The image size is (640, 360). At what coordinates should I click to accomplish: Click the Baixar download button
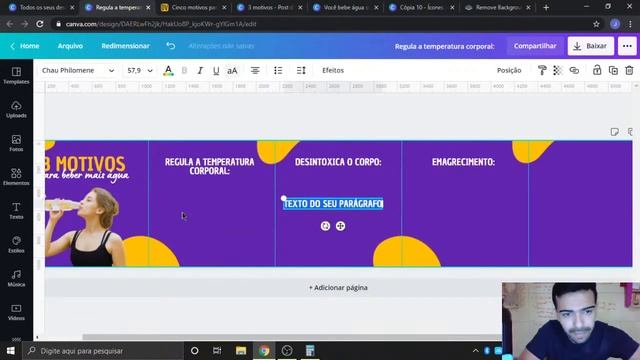[590, 46]
